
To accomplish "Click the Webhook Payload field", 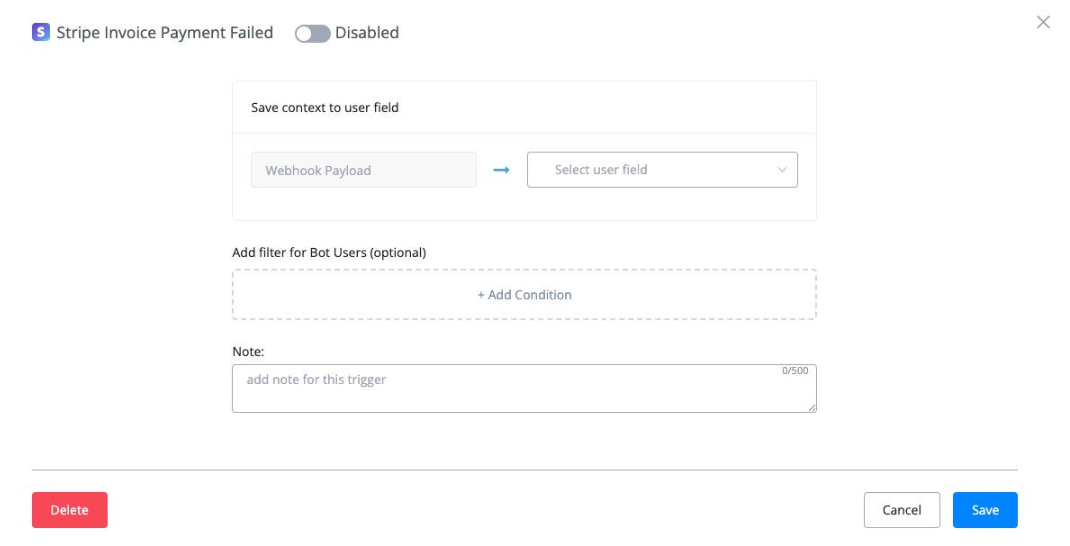I will (x=363, y=170).
